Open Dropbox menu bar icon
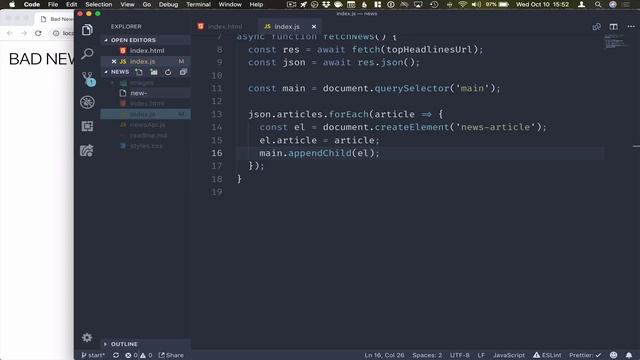This screenshot has height=360, width=640. coord(326,4)
